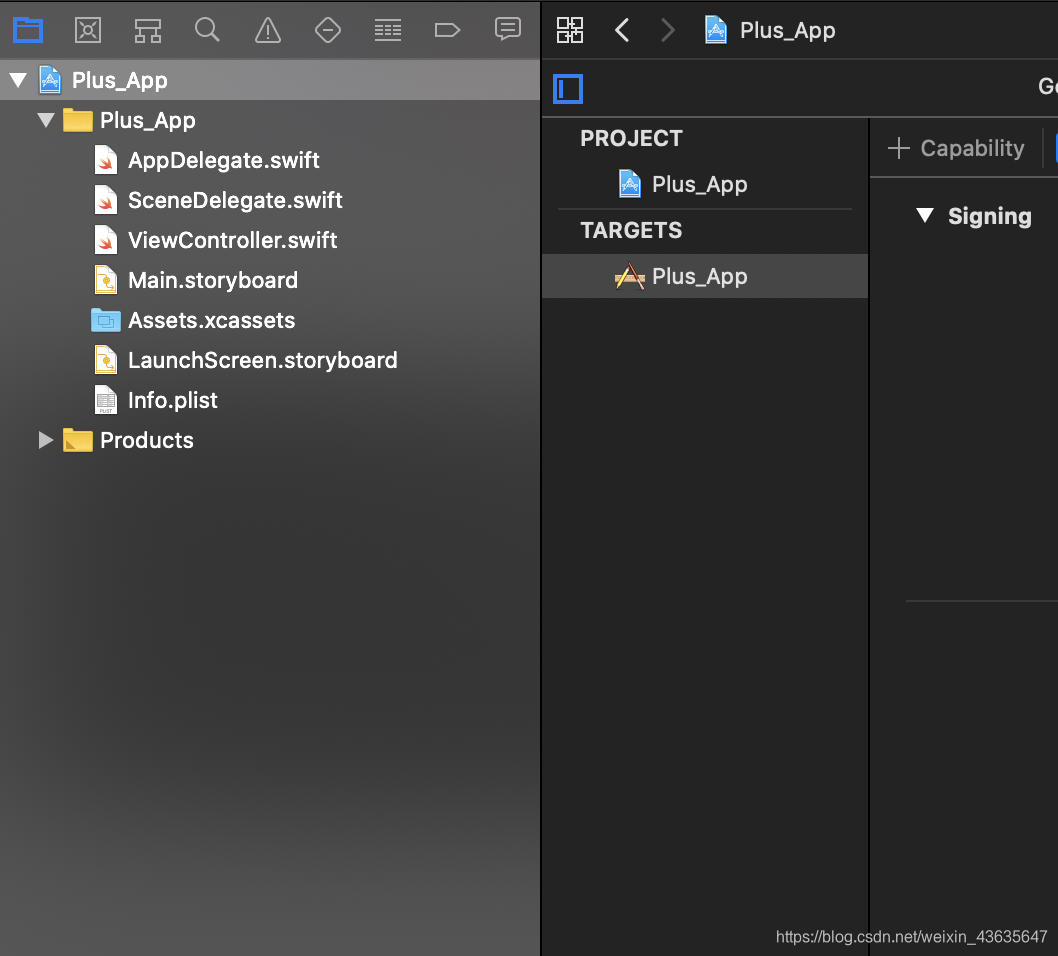Open the Find navigator magnifier icon
Screen dimensions: 1058x956
tap(207, 30)
